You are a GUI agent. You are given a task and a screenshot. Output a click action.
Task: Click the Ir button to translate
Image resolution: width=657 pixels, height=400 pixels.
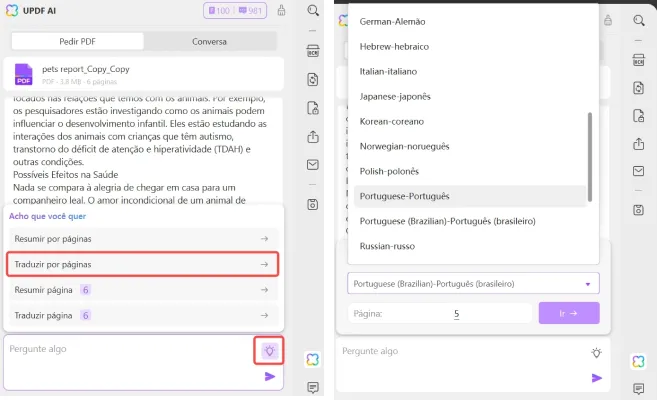pos(569,313)
